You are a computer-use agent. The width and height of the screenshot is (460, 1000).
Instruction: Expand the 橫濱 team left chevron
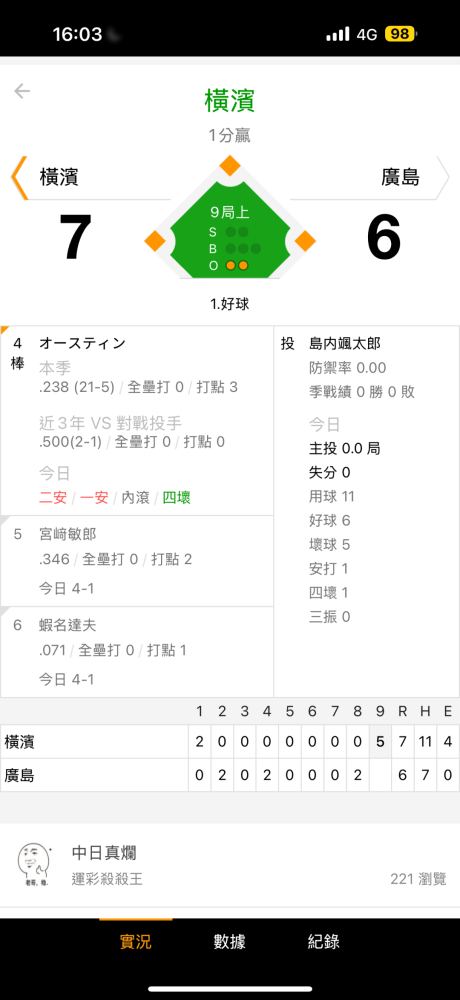19,177
